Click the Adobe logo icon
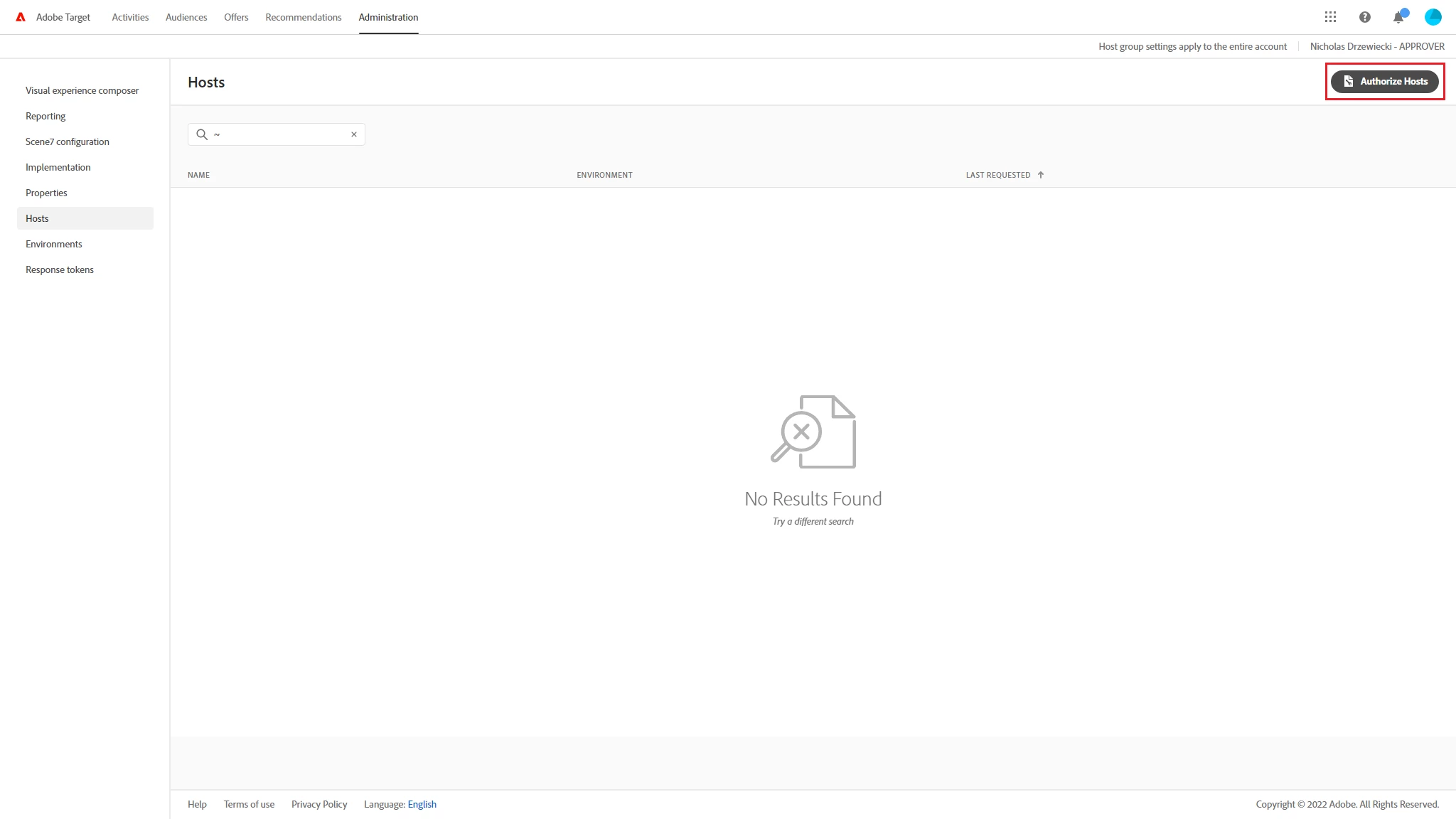The image size is (1456, 819). pos(21,17)
